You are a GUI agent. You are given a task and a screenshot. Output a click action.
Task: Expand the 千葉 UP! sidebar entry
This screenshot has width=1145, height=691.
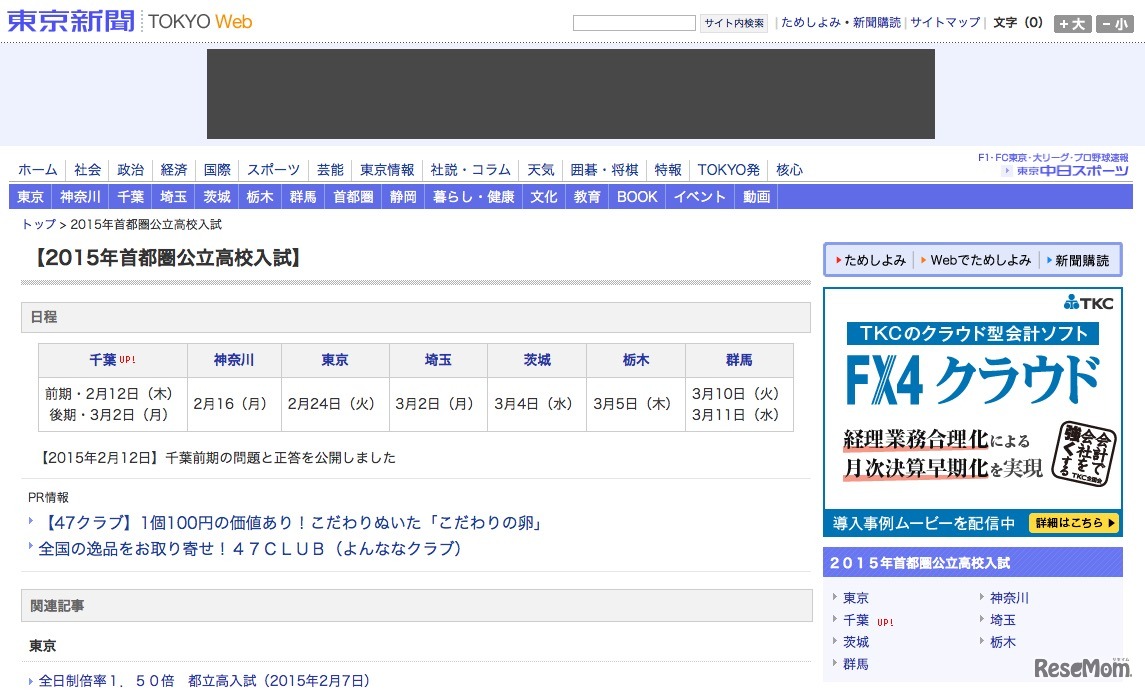(856, 620)
